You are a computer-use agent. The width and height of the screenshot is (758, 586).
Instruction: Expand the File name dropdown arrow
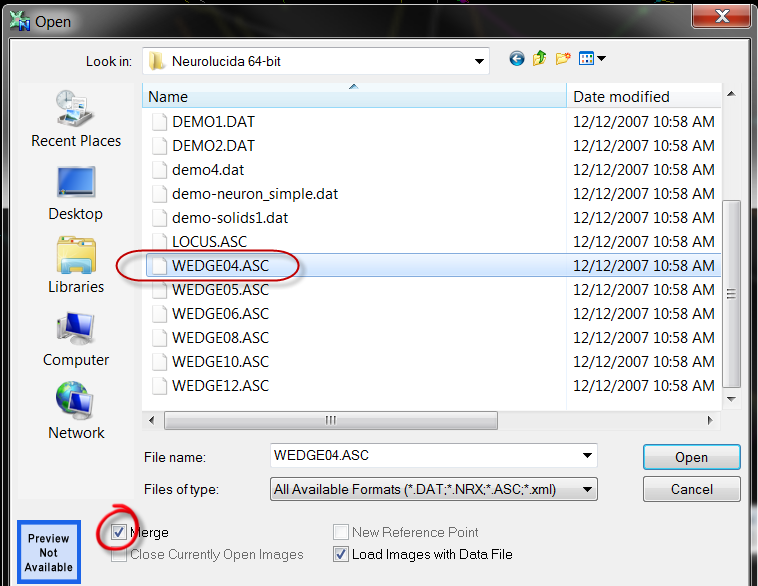[587, 456]
